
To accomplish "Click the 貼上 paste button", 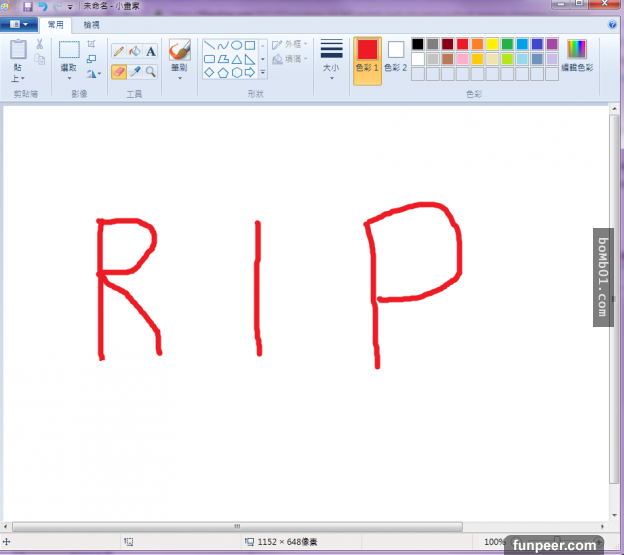I will click(x=18, y=60).
